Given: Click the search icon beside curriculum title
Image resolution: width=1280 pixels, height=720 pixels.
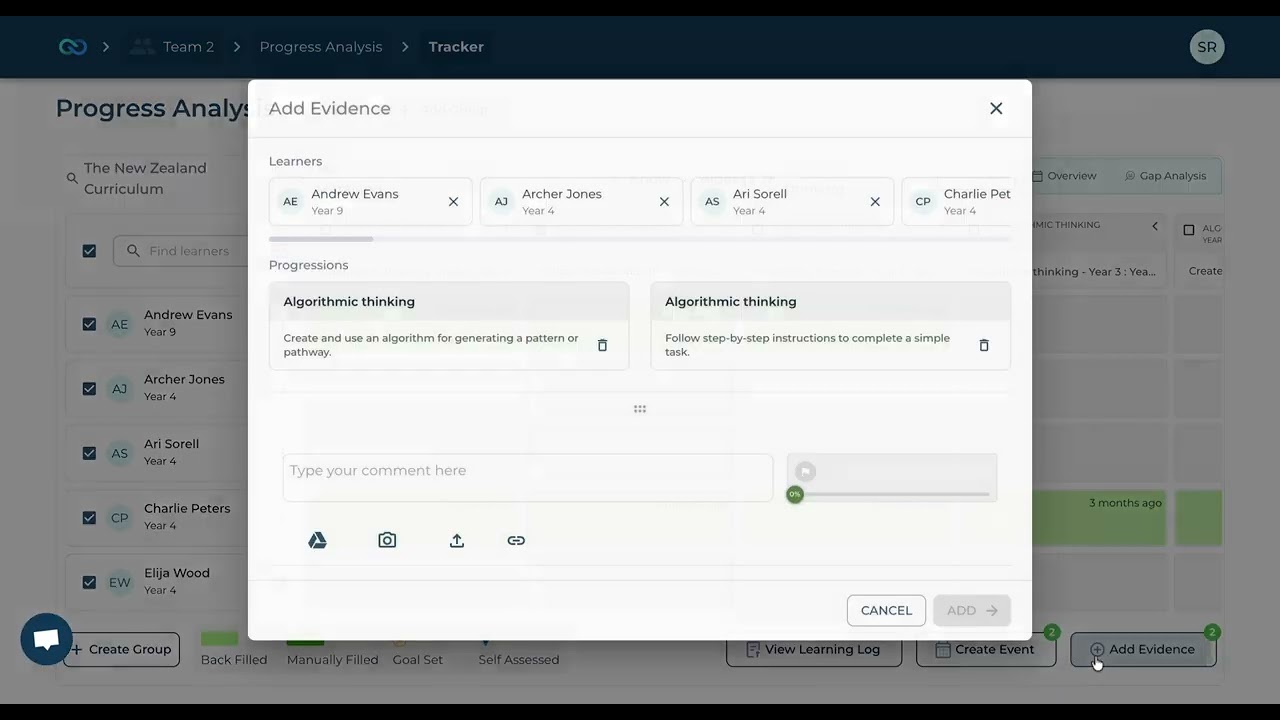Looking at the screenshot, I should click(x=72, y=178).
